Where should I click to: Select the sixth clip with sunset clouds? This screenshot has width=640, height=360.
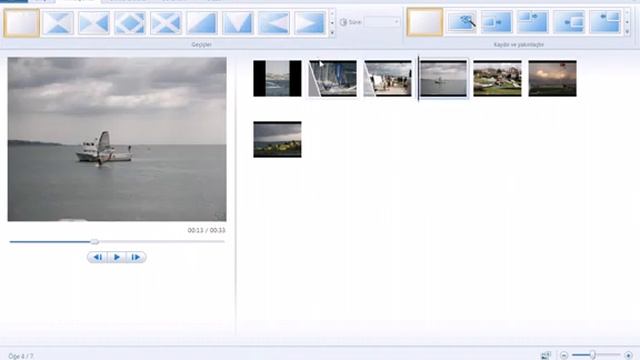point(553,78)
